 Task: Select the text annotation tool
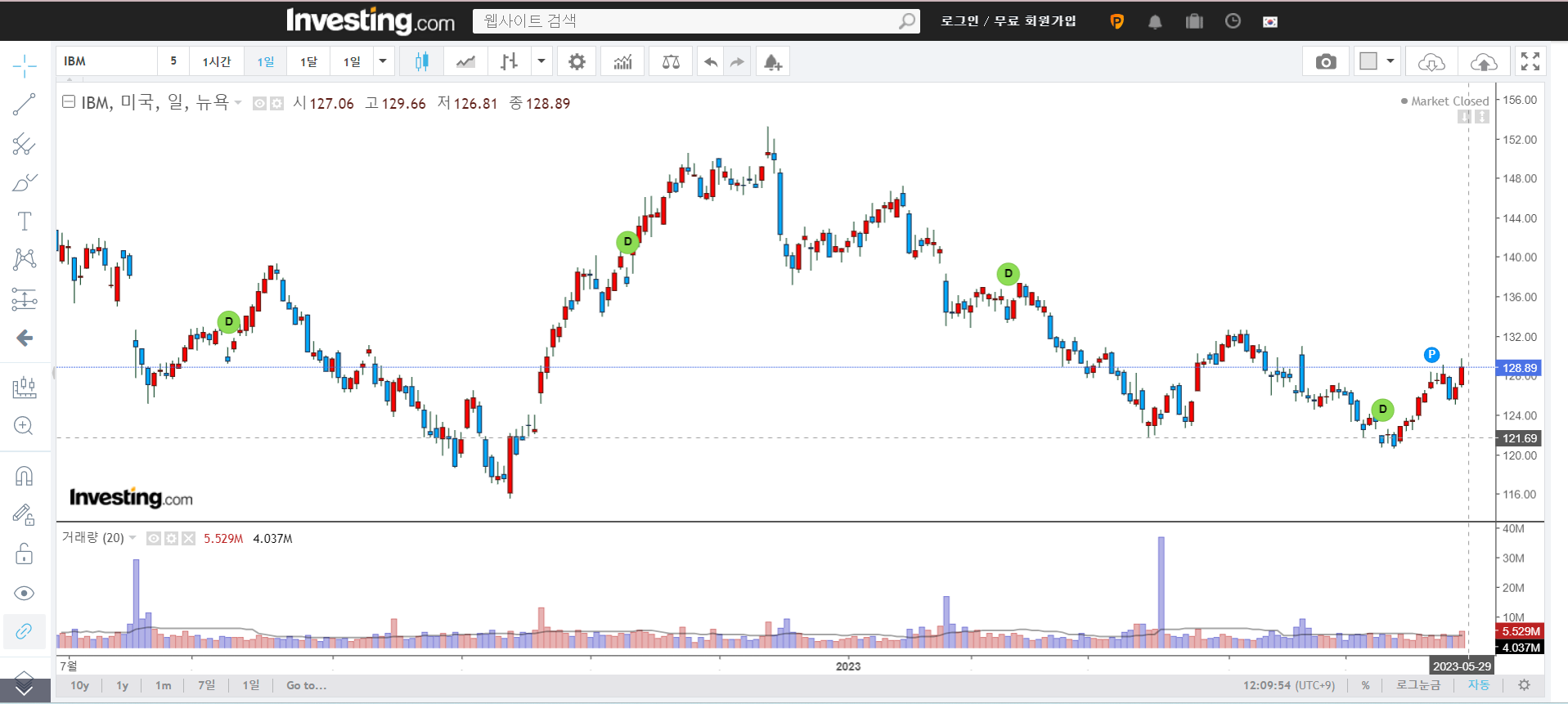25,222
